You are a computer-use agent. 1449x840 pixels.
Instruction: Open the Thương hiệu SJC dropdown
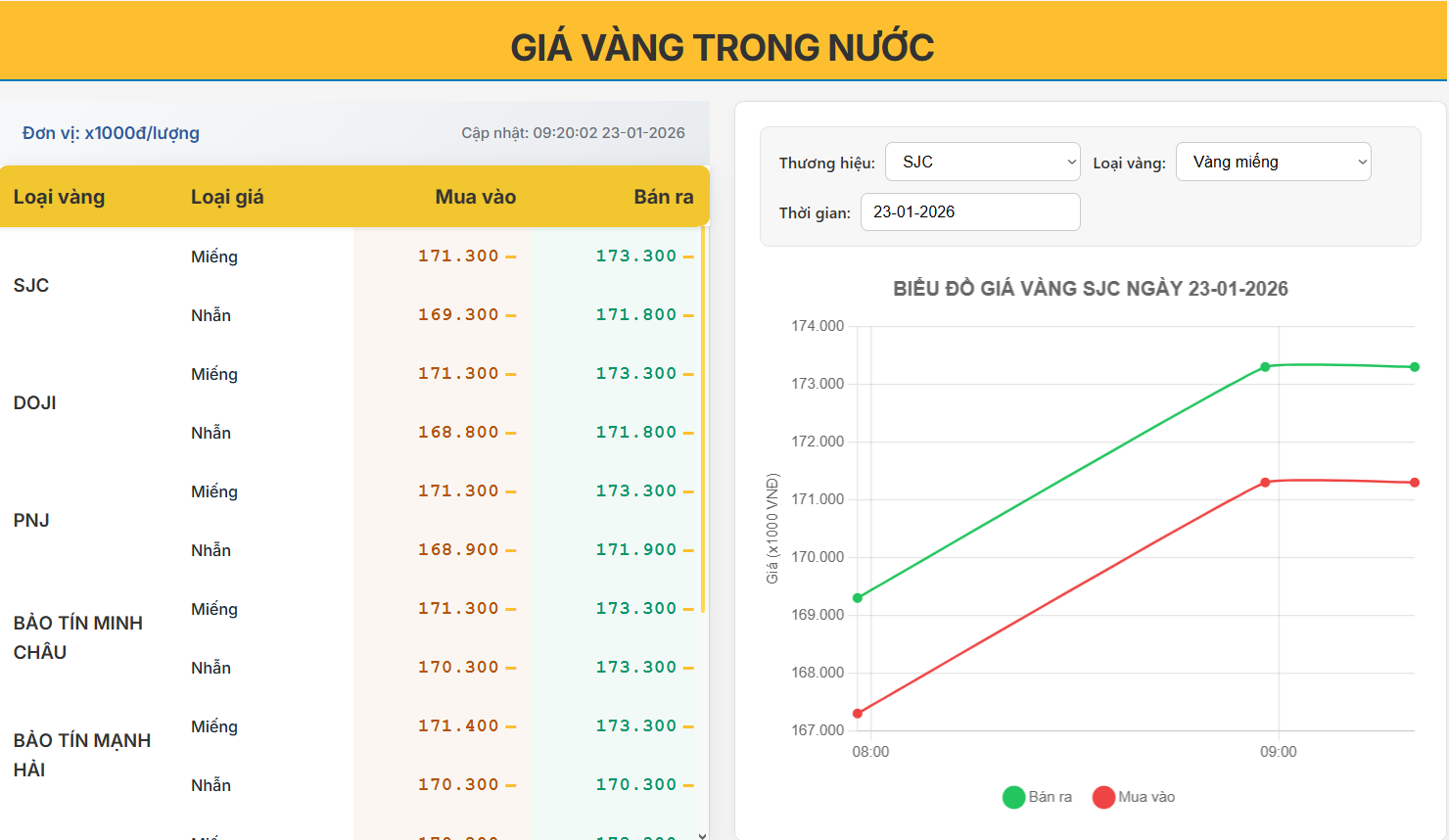(983, 162)
